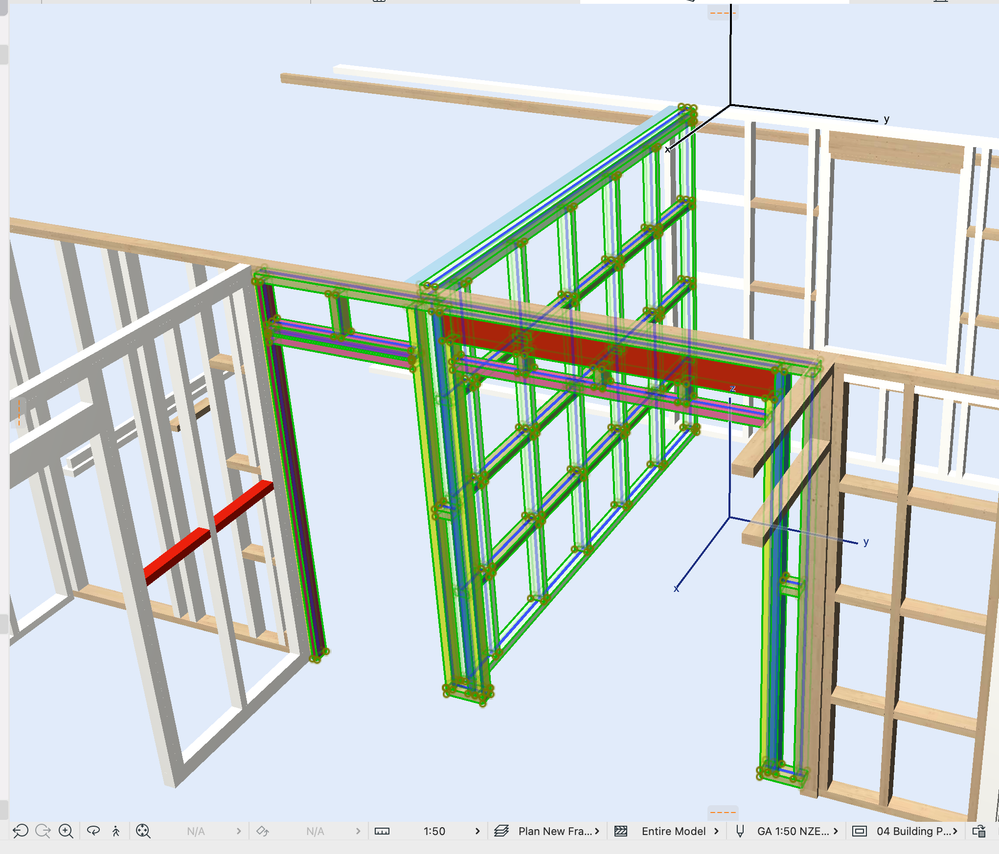Expand the Entire Model structure display menu

tap(716, 831)
